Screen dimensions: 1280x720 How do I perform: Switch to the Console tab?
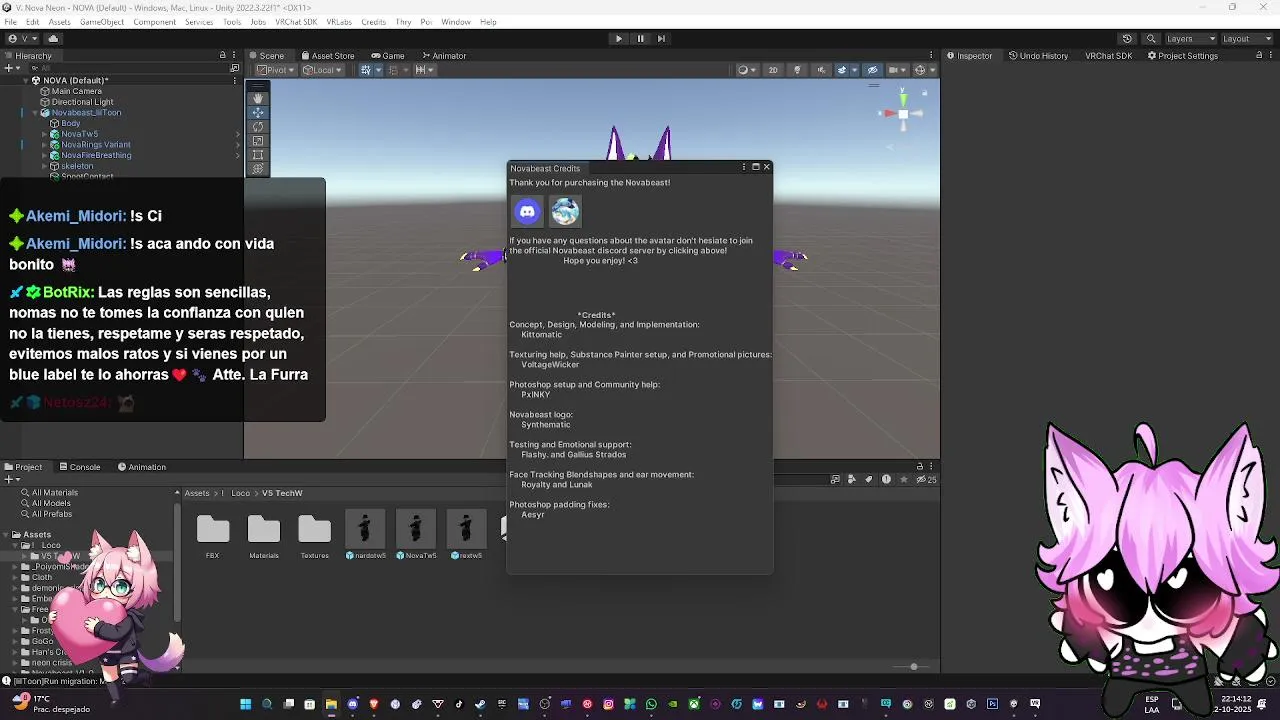pyautogui.click(x=80, y=466)
